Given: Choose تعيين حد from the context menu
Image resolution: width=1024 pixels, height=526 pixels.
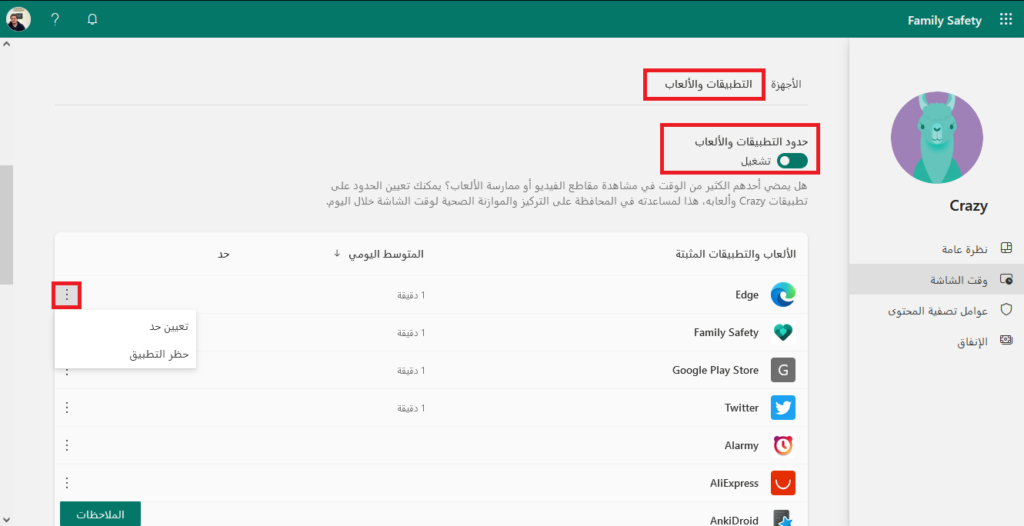Looking at the screenshot, I should [x=125, y=326].
